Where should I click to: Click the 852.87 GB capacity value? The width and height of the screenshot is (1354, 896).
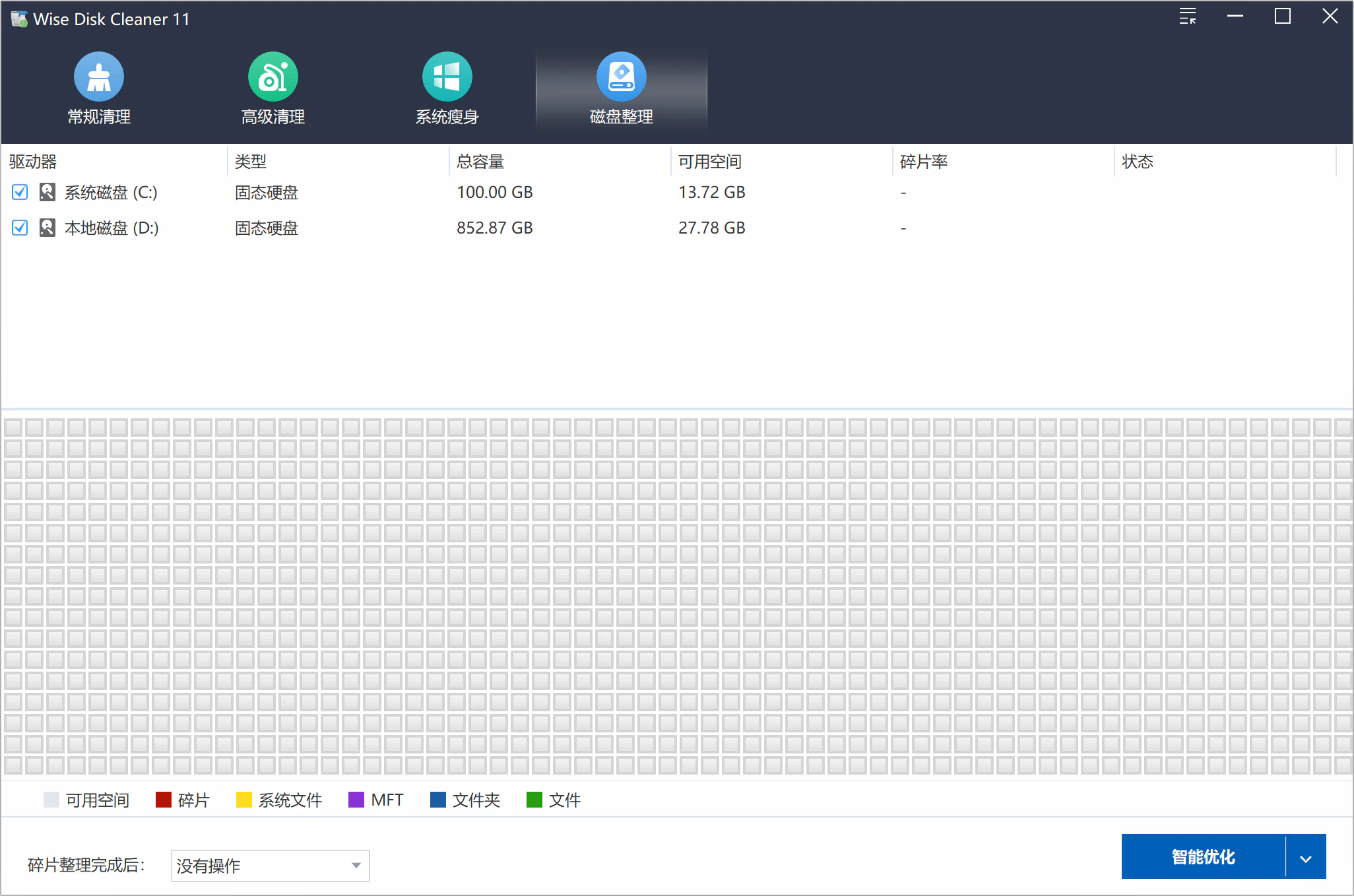[495, 228]
